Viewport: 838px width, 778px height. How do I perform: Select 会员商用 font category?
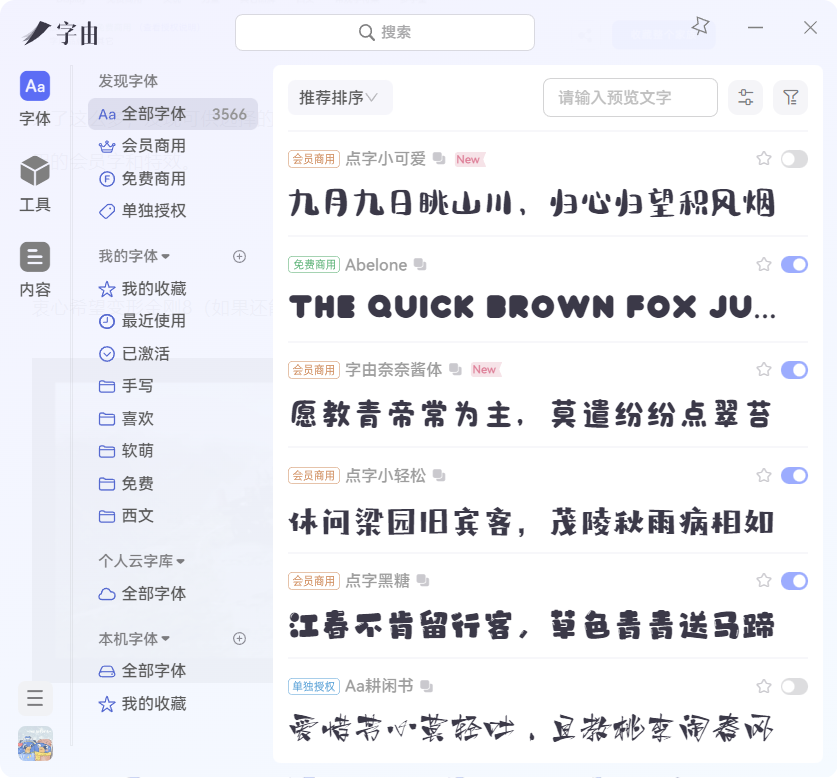click(x=153, y=146)
